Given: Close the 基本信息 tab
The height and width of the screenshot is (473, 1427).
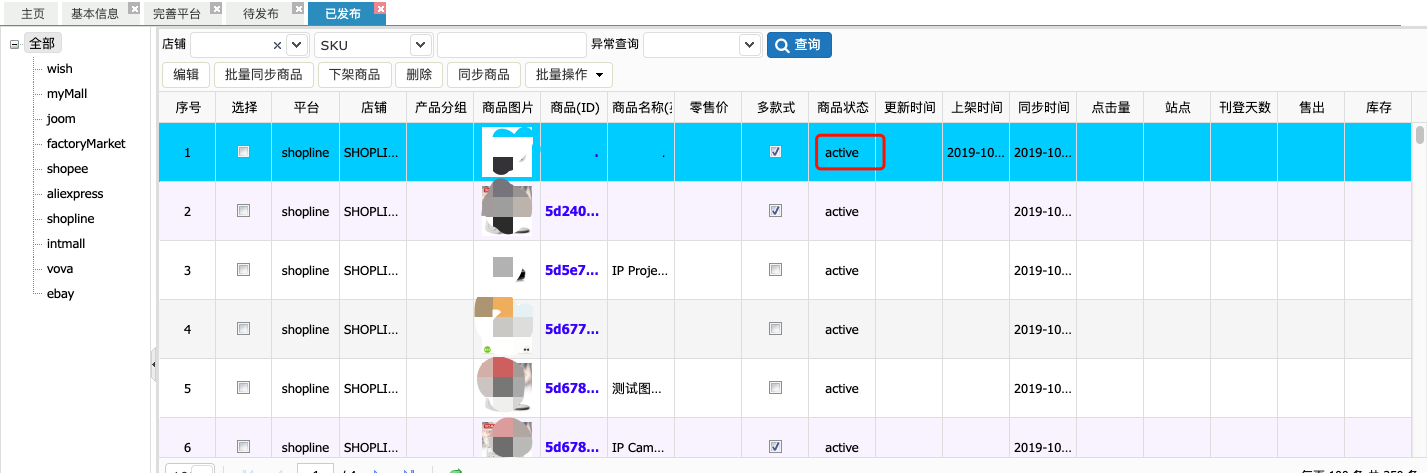Looking at the screenshot, I should coord(135,8).
